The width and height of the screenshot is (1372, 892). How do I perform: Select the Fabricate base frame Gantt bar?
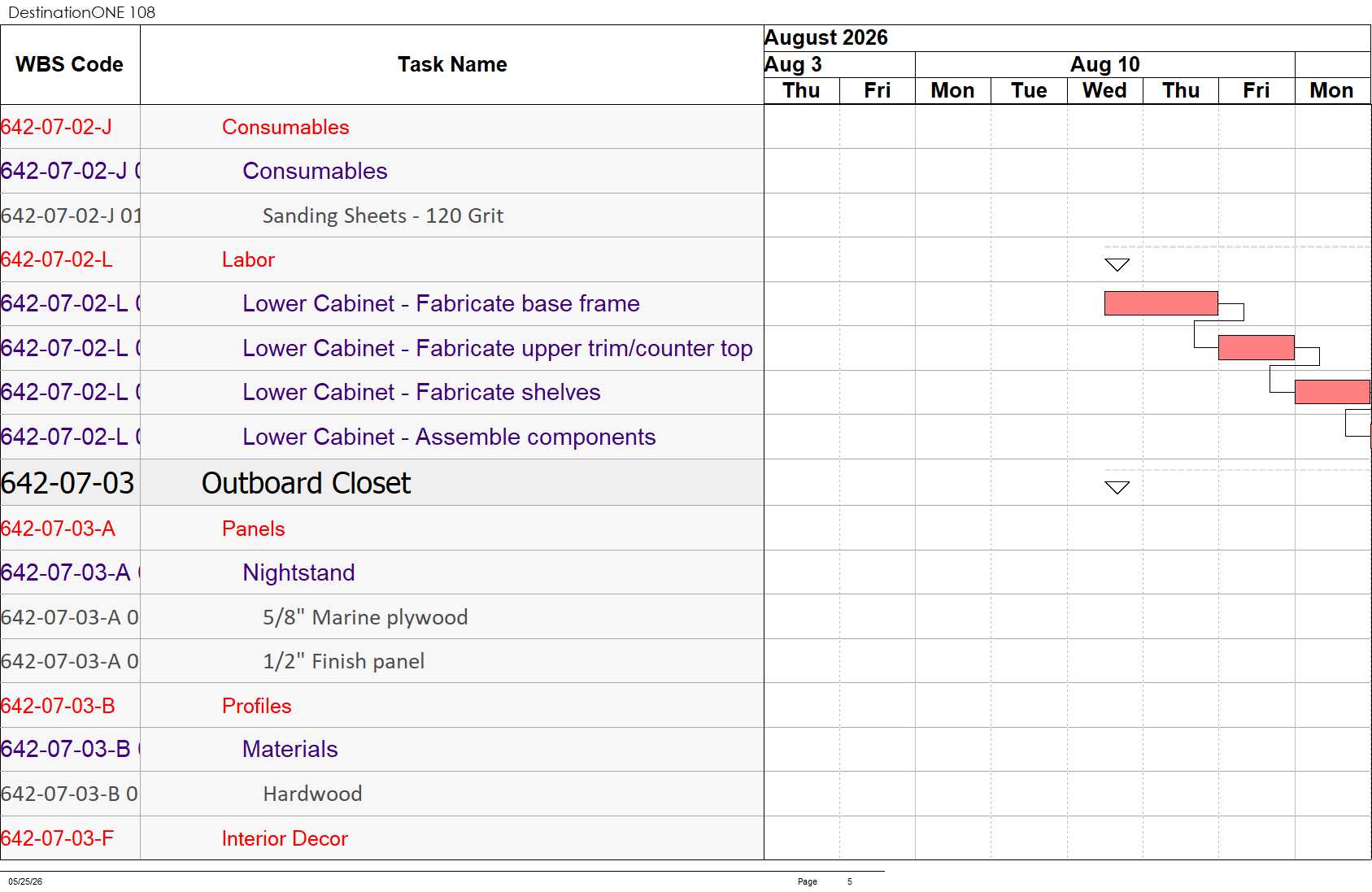1161,303
